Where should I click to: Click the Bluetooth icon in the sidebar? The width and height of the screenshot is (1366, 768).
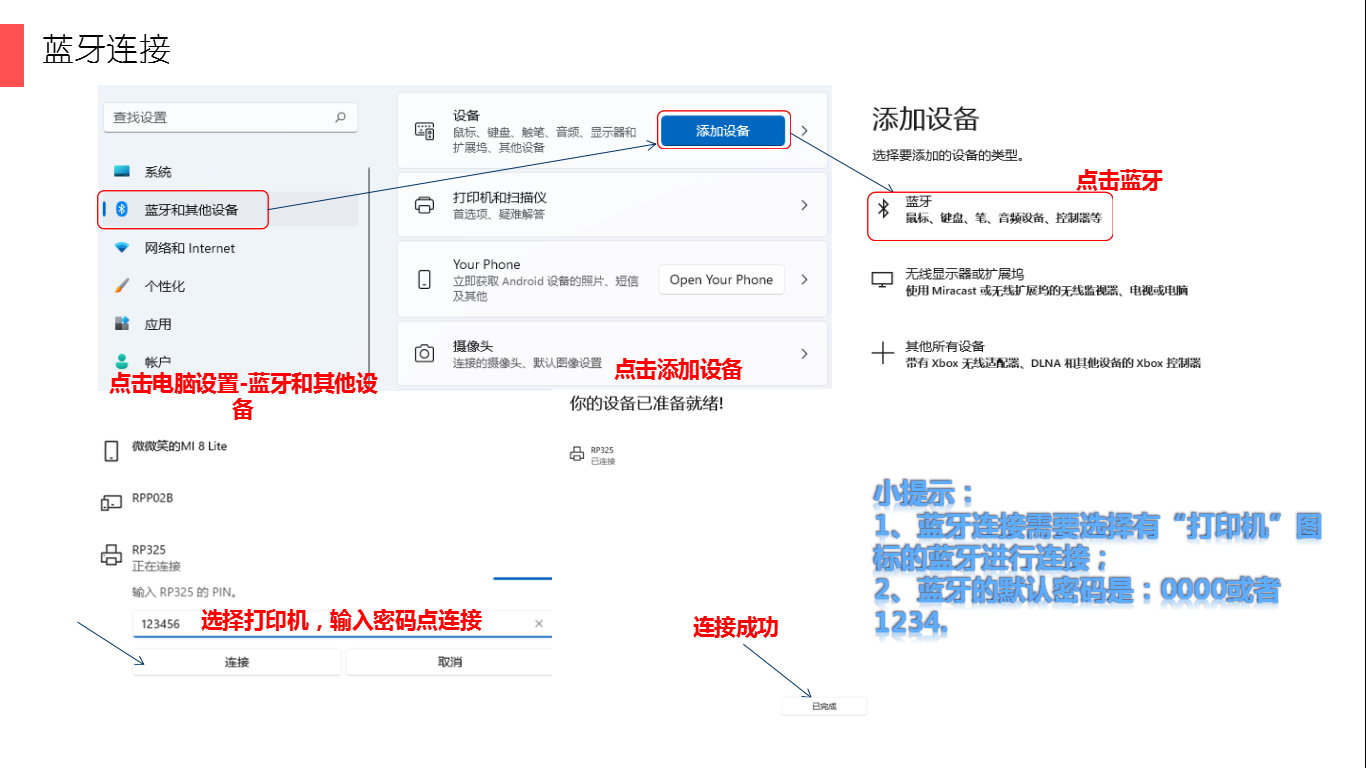[x=122, y=209]
